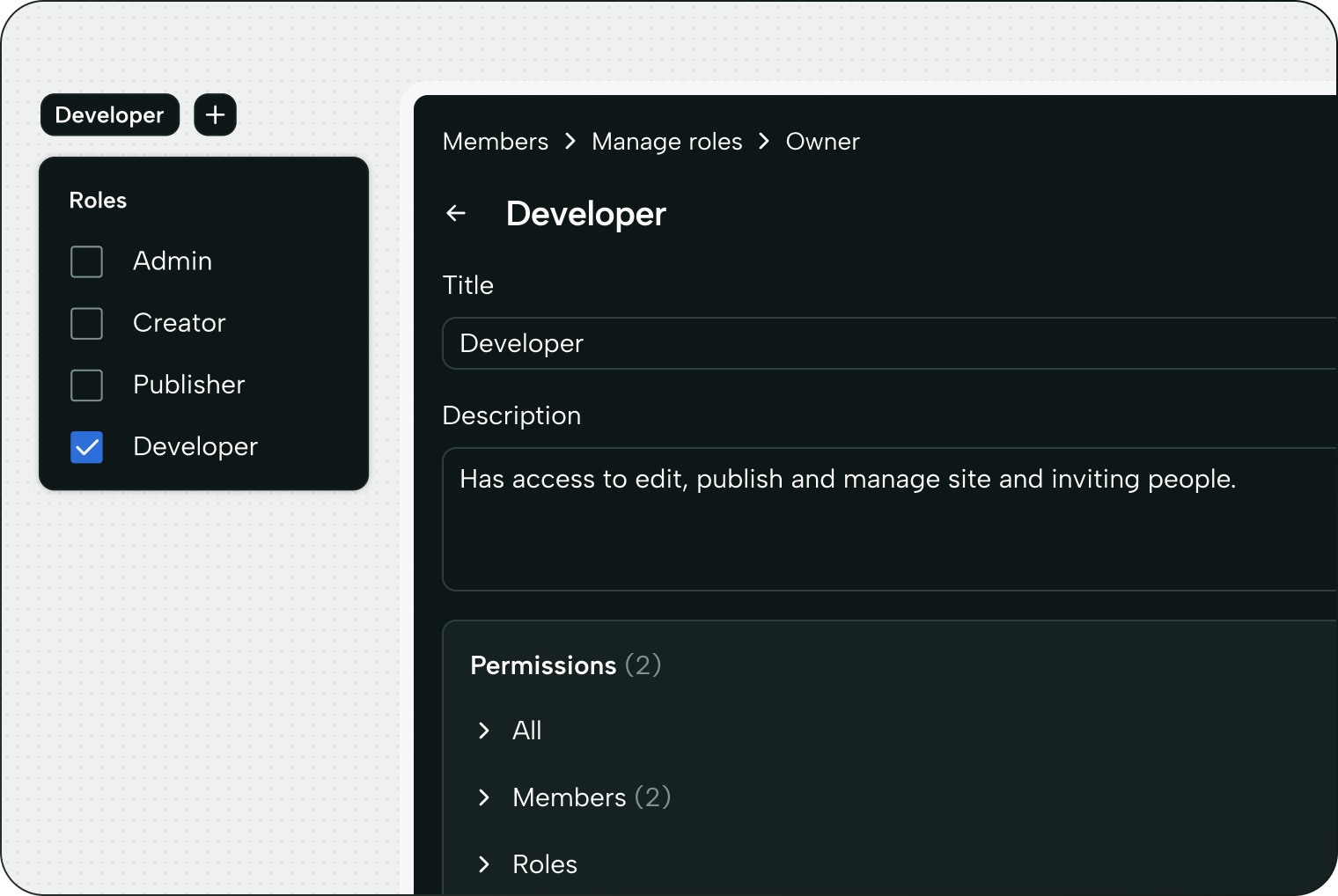1338x896 pixels.
Task: Click the chevron beside Roles under Permissions
Action: coord(483,864)
